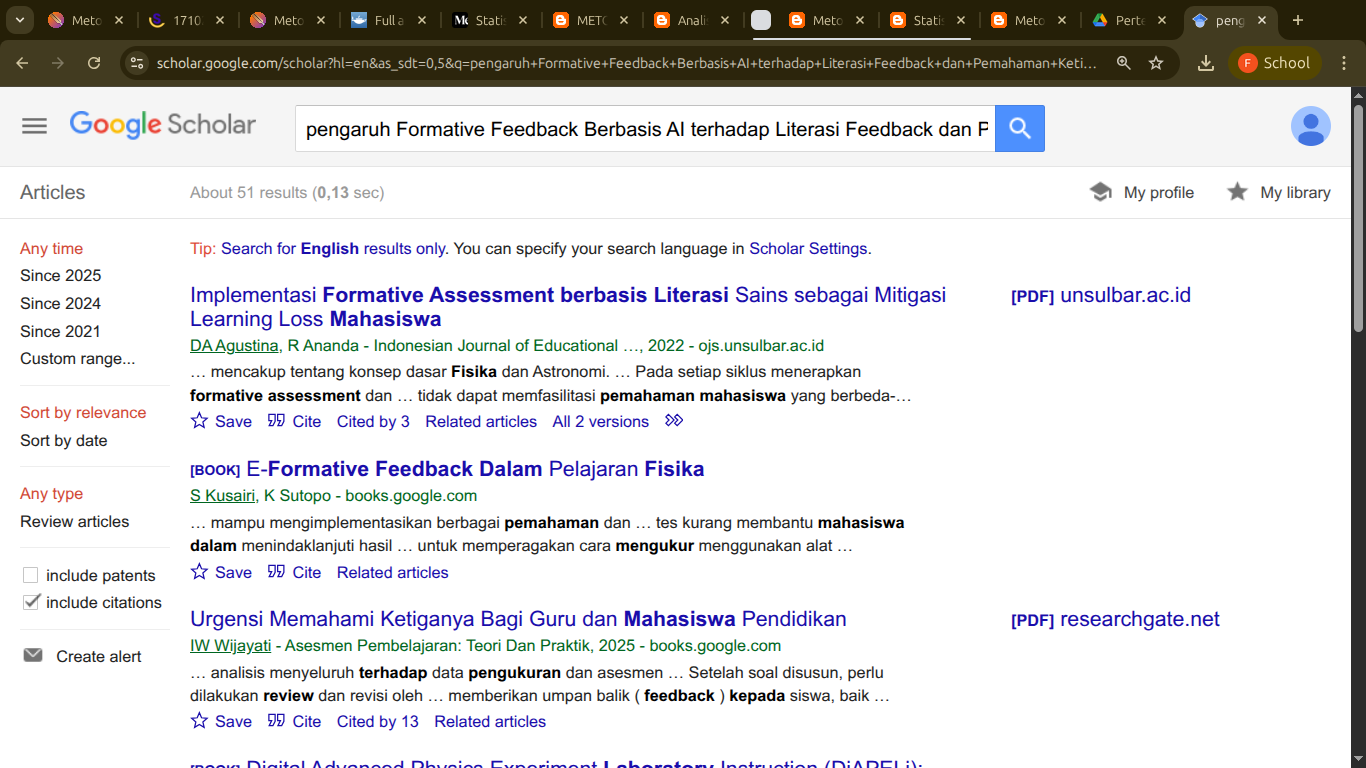Open the Google Scholar hamburger menu
This screenshot has width=1366, height=768.
pyautogui.click(x=34, y=126)
